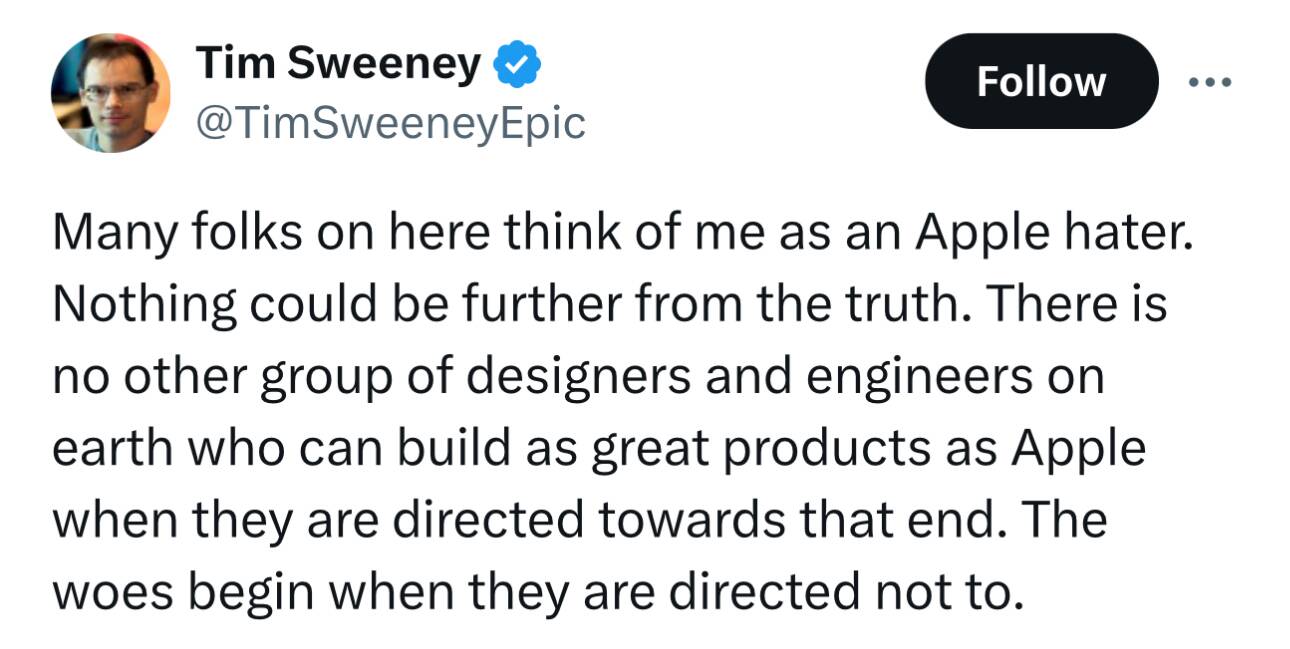Click the word "engineers" in the tweet

tap(910, 378)
